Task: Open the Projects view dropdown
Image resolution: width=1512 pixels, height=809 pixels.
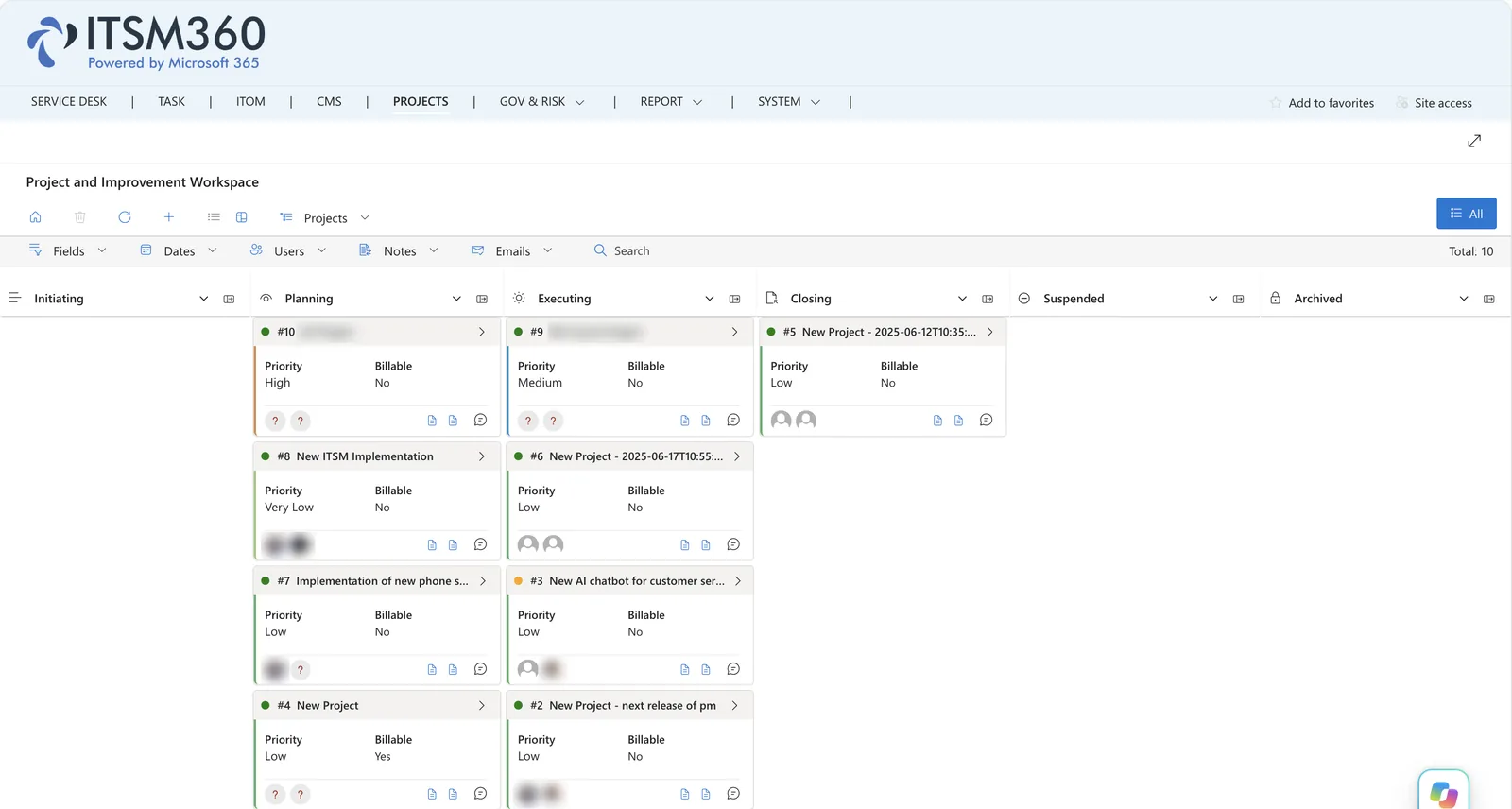Action: coord(325,218)
